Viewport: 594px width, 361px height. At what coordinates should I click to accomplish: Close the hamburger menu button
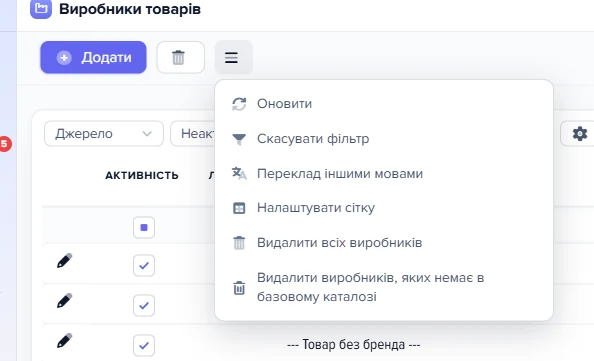click(x=234, y=58)
